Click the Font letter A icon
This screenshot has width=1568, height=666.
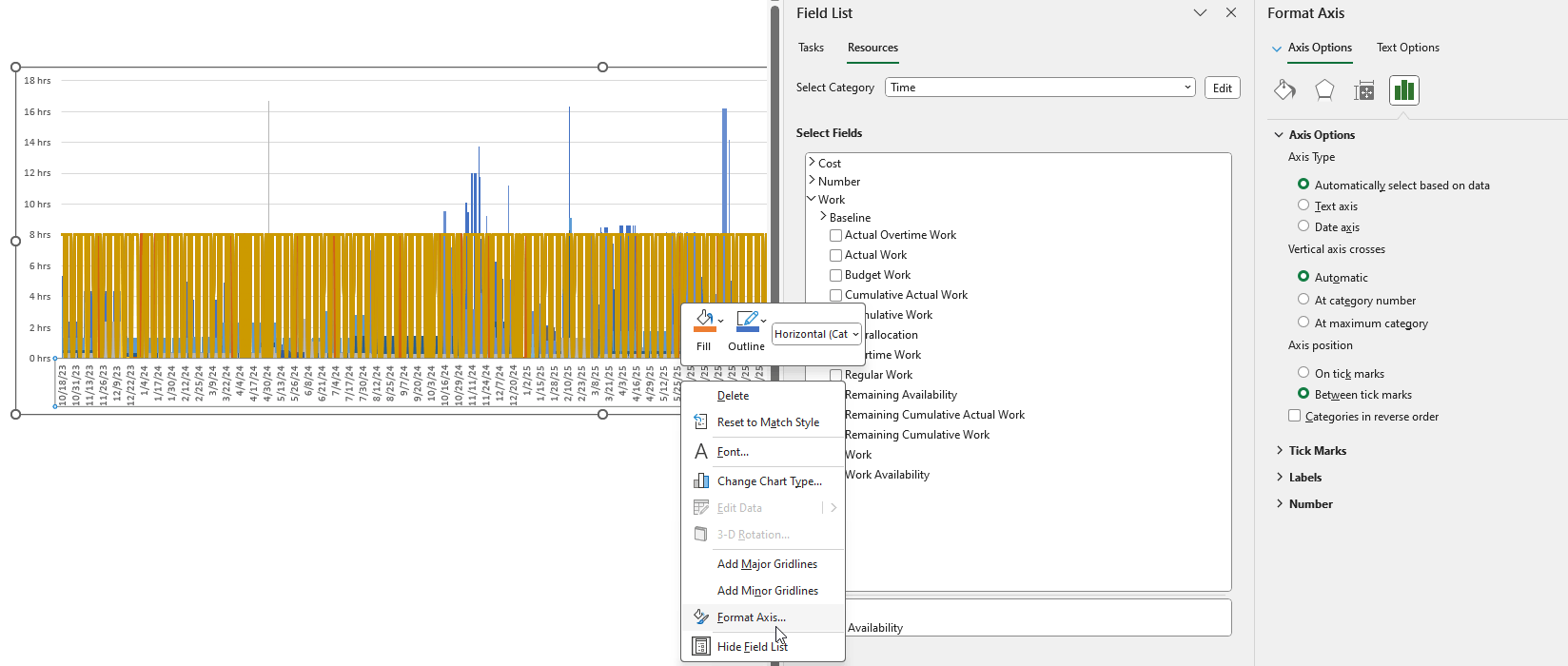[x=701, y=451]
